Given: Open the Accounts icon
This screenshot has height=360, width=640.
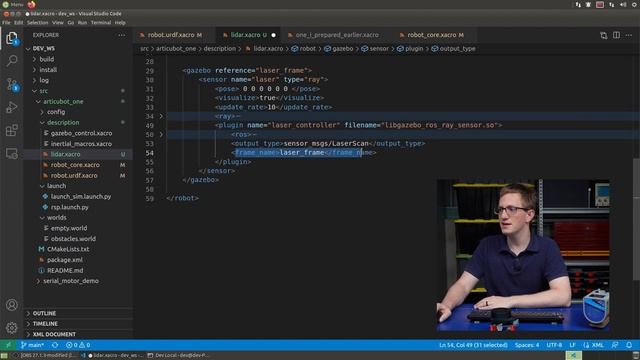Looking at the screenshot, I should 11,305.
